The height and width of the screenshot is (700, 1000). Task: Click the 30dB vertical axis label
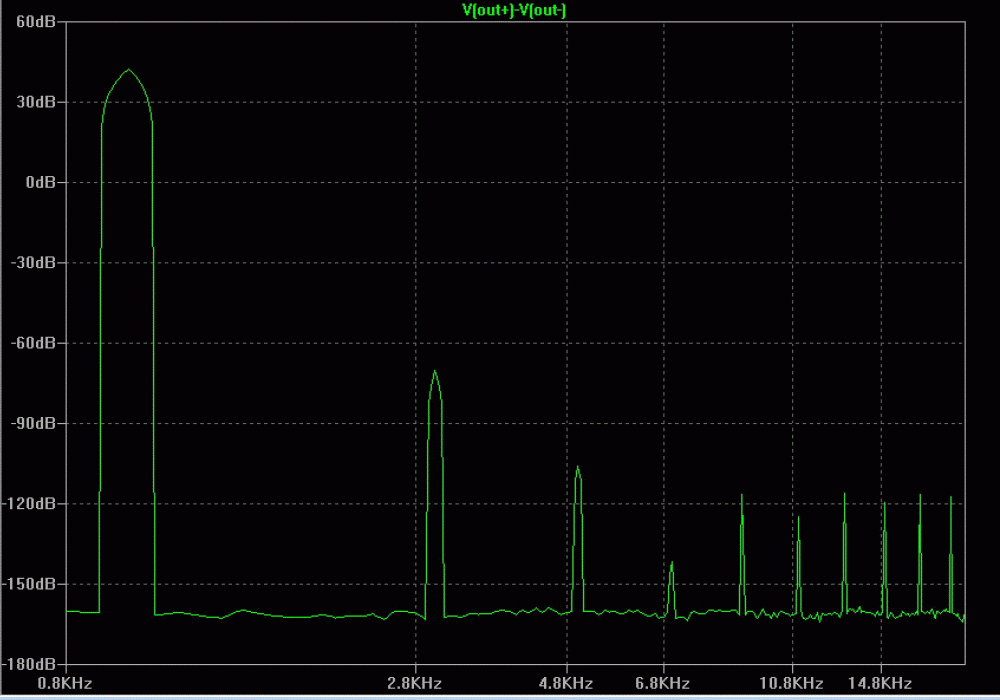(35, 102)
